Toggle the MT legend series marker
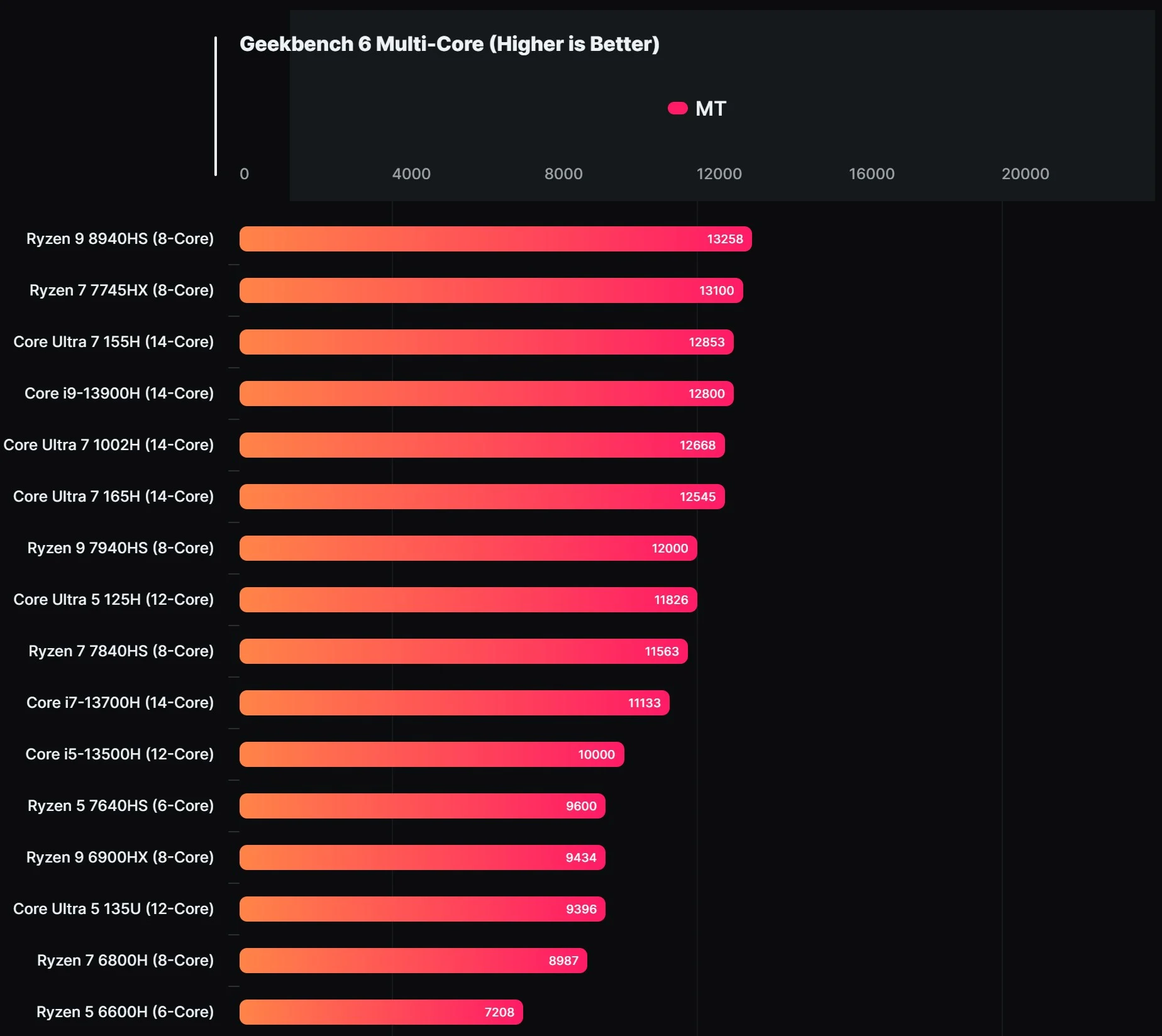The width and height of the screenshot is (1162, 1036). [x=677, y=109]
